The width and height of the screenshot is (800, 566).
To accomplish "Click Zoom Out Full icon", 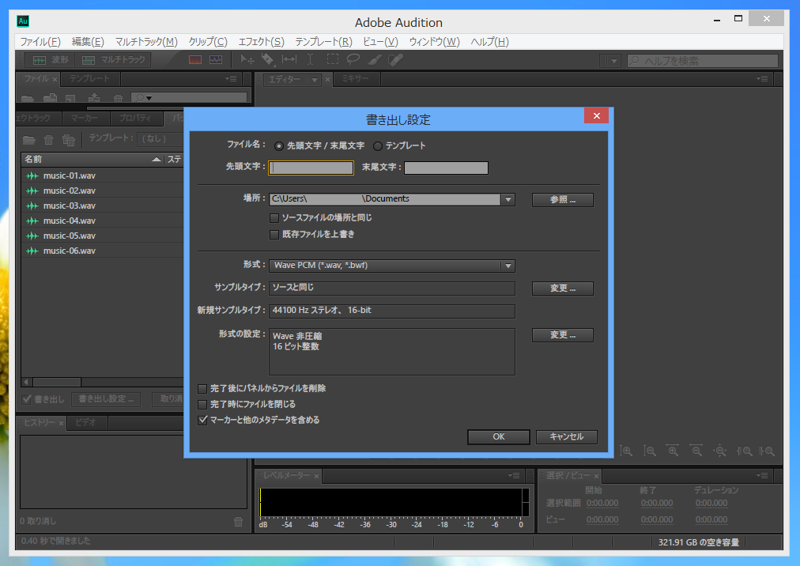I will 720,451.
